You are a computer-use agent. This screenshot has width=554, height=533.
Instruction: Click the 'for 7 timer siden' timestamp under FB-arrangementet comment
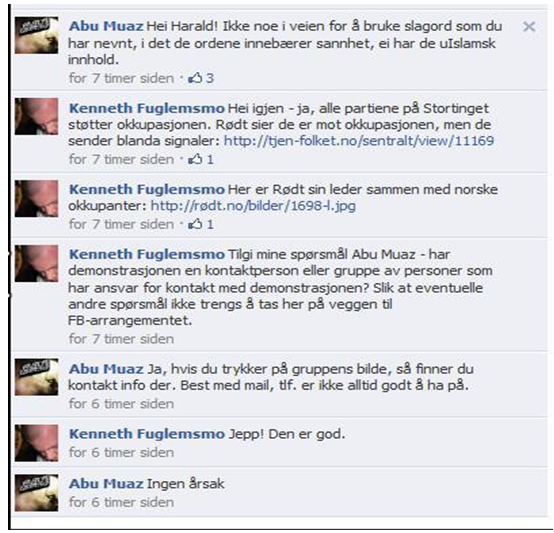(x=121, y=339)
